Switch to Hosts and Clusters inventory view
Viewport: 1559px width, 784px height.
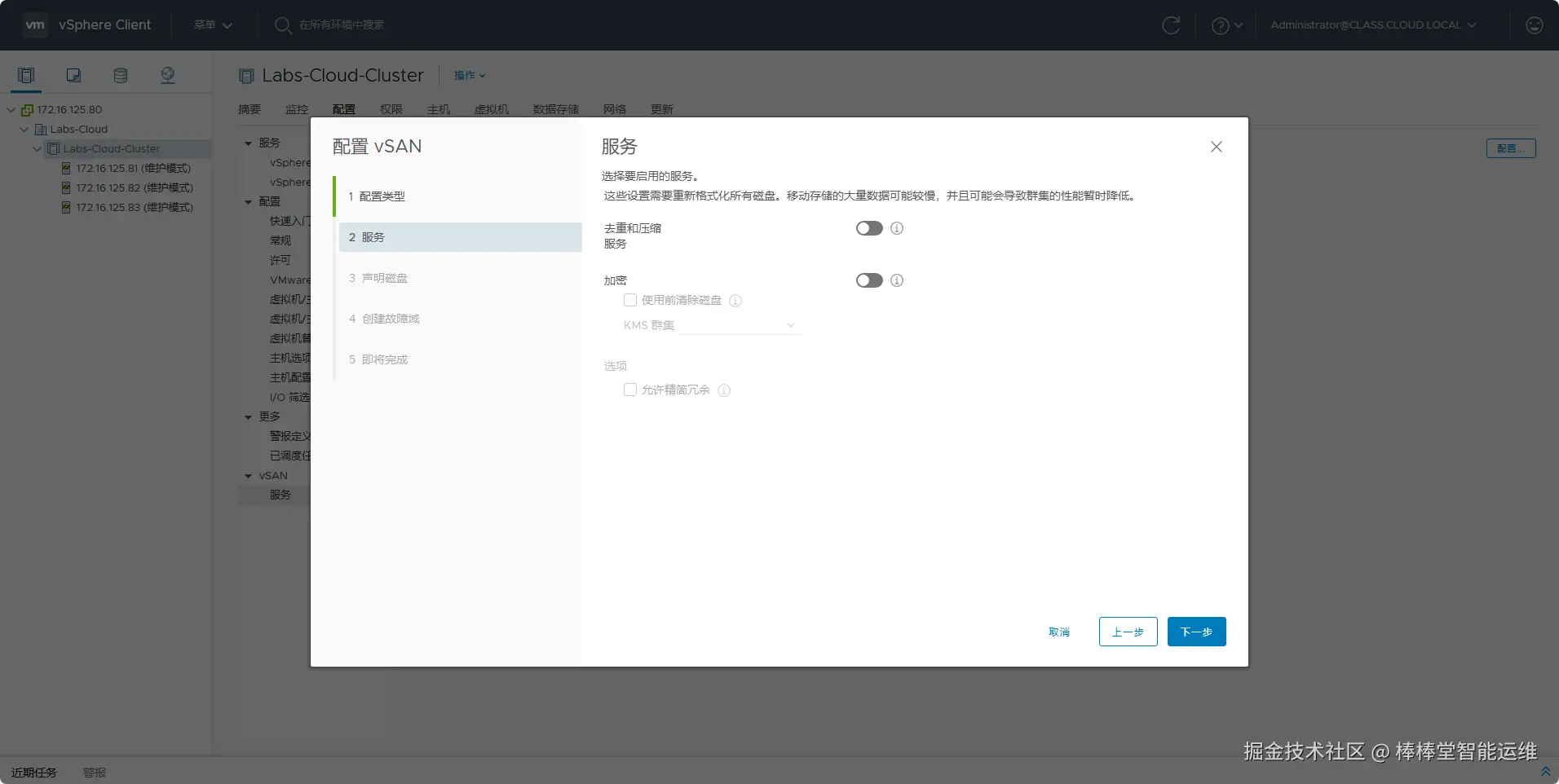[26, 76]
